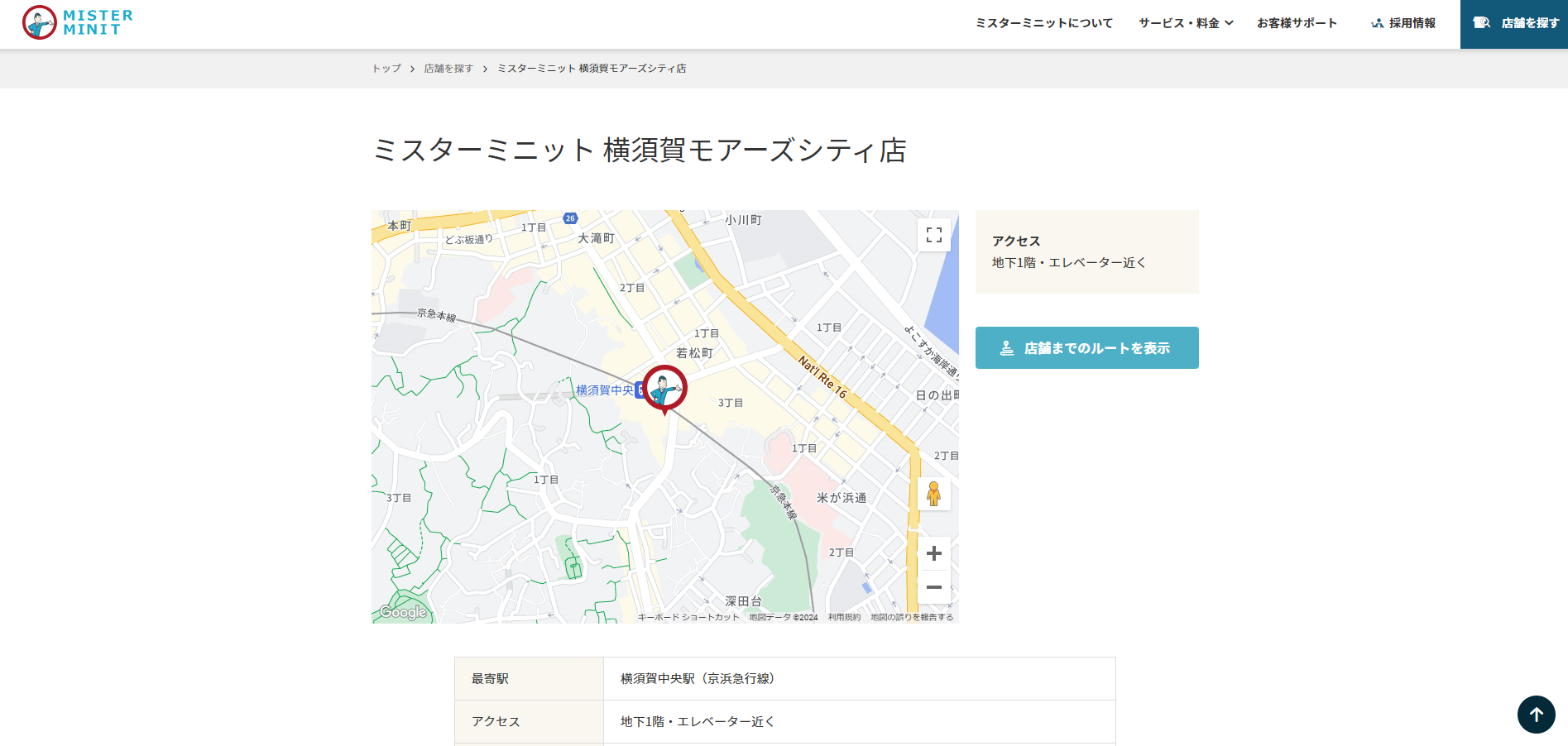This screenshot has height=746, width=1568.
Task: Click the Google logo on map
Action: coord(403,612)
